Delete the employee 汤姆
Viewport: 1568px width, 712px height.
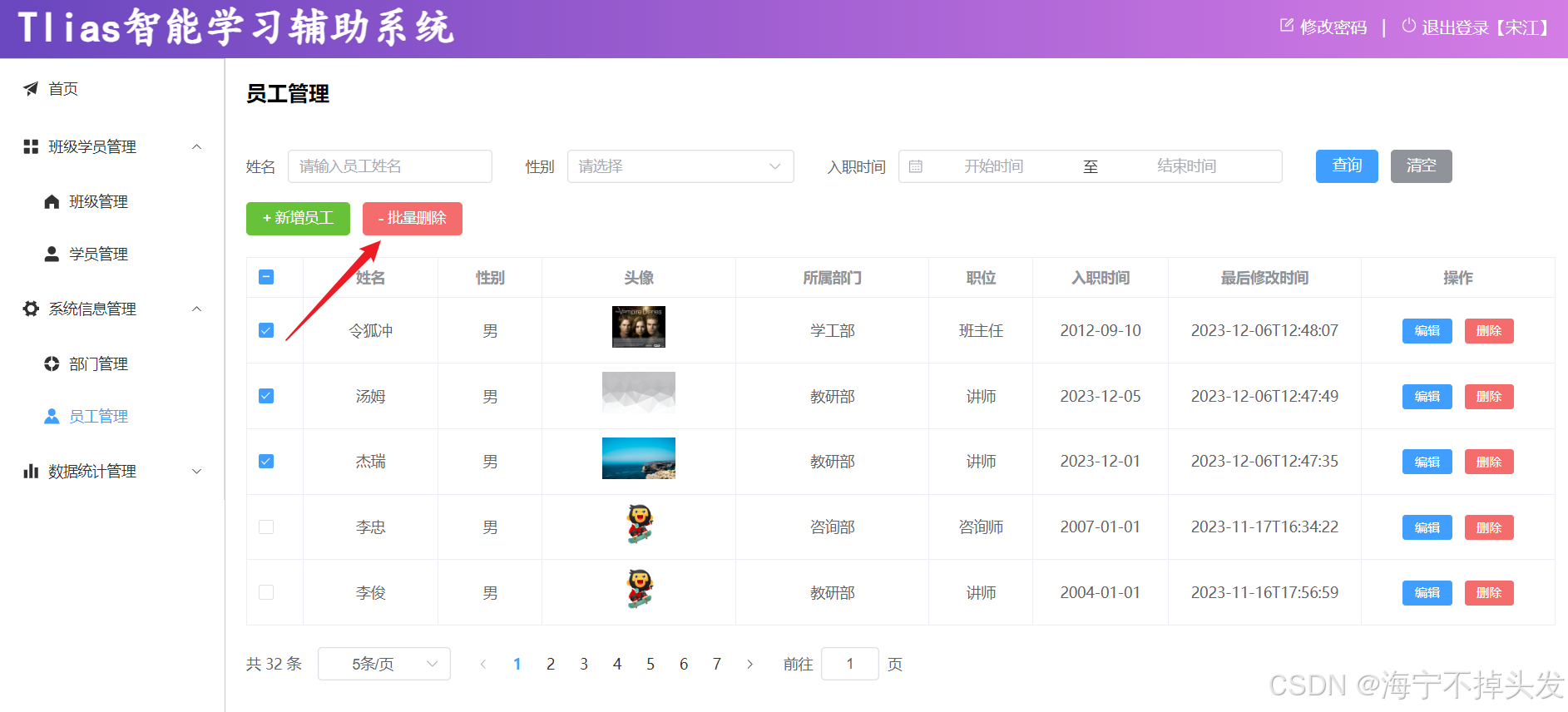1489,397
